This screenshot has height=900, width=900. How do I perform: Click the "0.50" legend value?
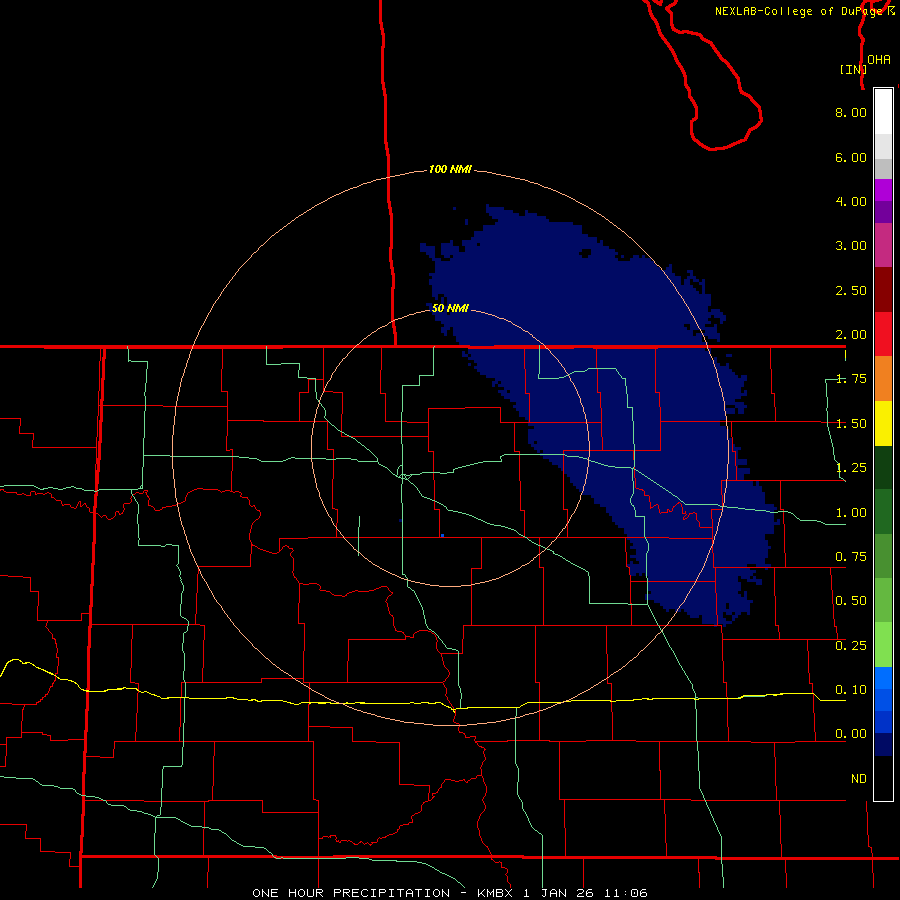[x=851, y=601]
